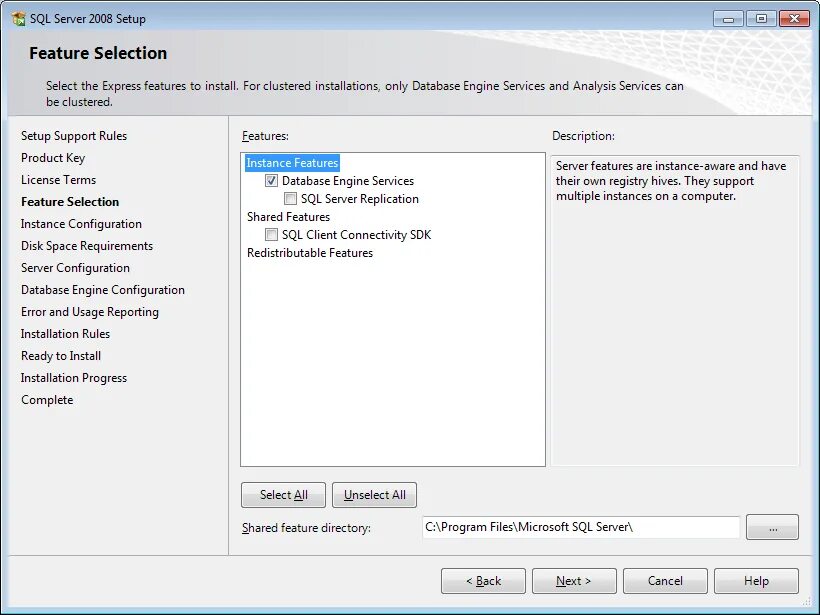Click the SQL Server Setup title bar icon
This screenshot has height=615, width=820.
point(18,19)
